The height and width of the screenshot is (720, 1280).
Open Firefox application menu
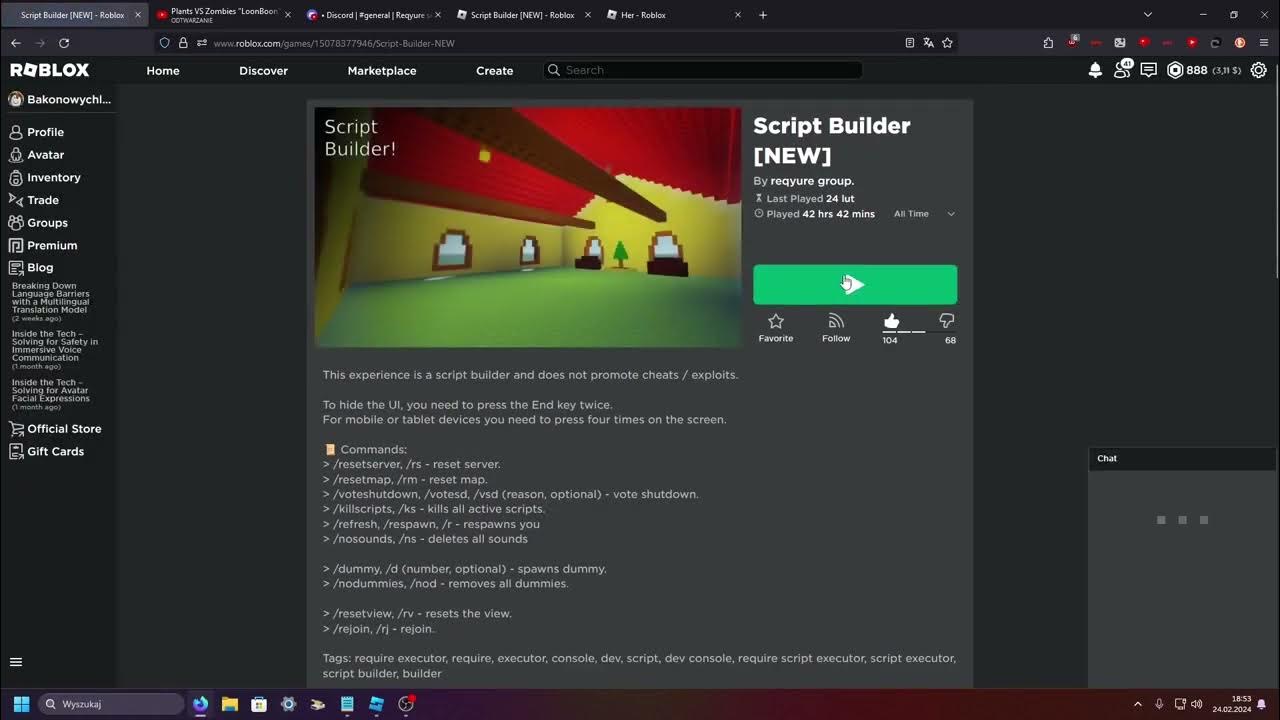click(1262, 43)
